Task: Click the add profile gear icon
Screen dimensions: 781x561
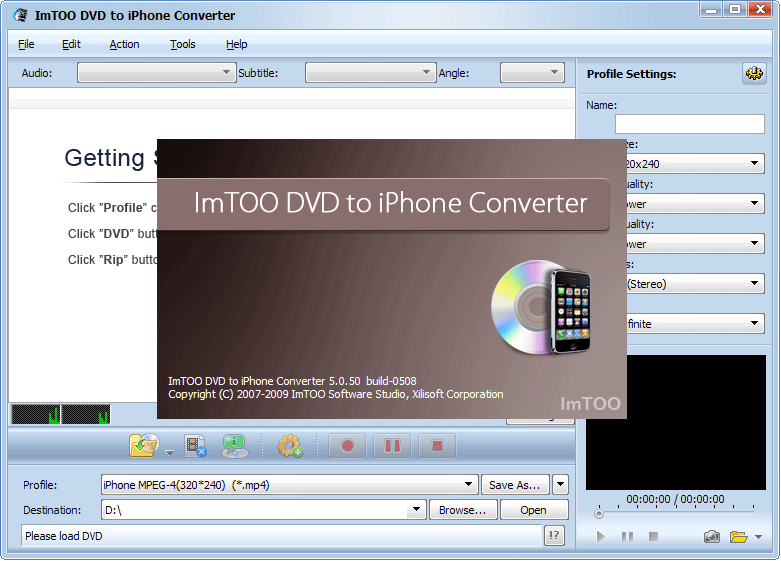Action: [290, 446]
